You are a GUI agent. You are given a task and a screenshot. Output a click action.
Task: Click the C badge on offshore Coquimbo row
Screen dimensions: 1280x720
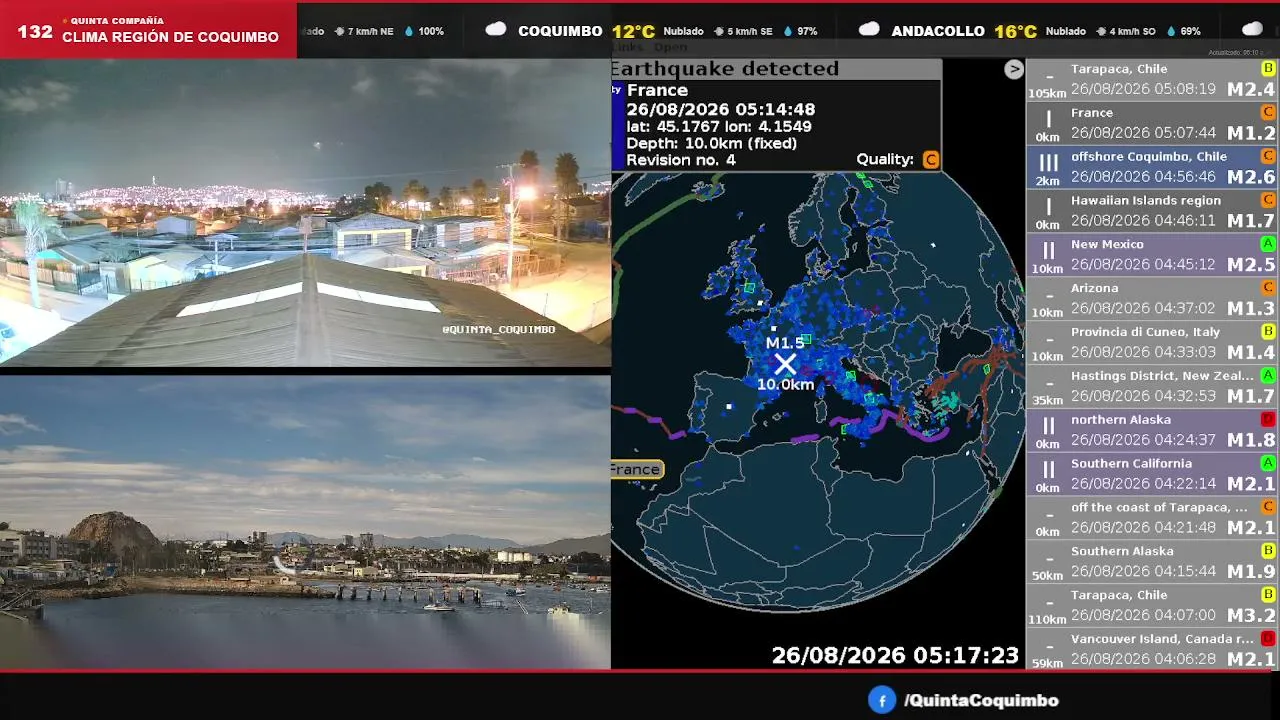tap(1268, 156)
